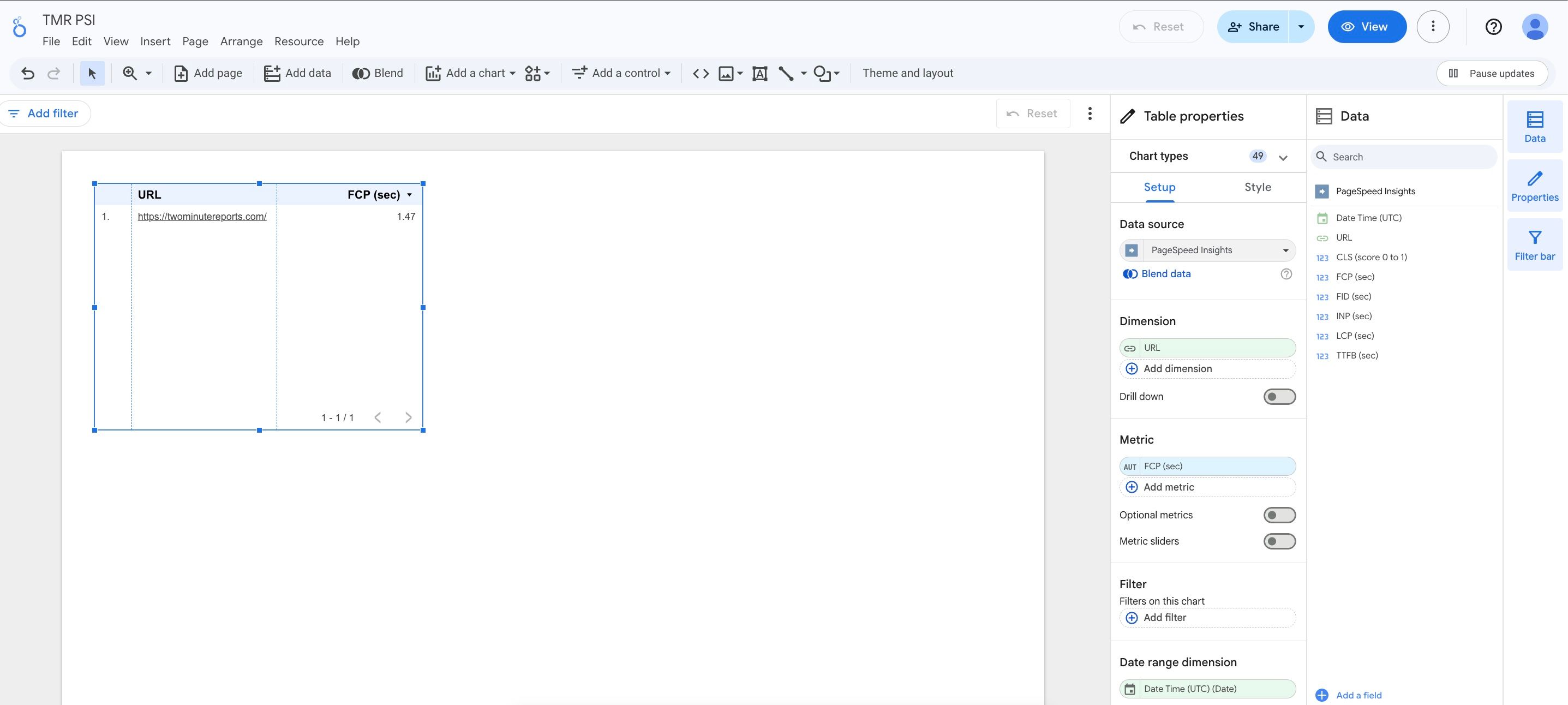This screenshot has height=705, width=1568.
Task: Turn on Optional metrics
Action: tap(1279, 515)
